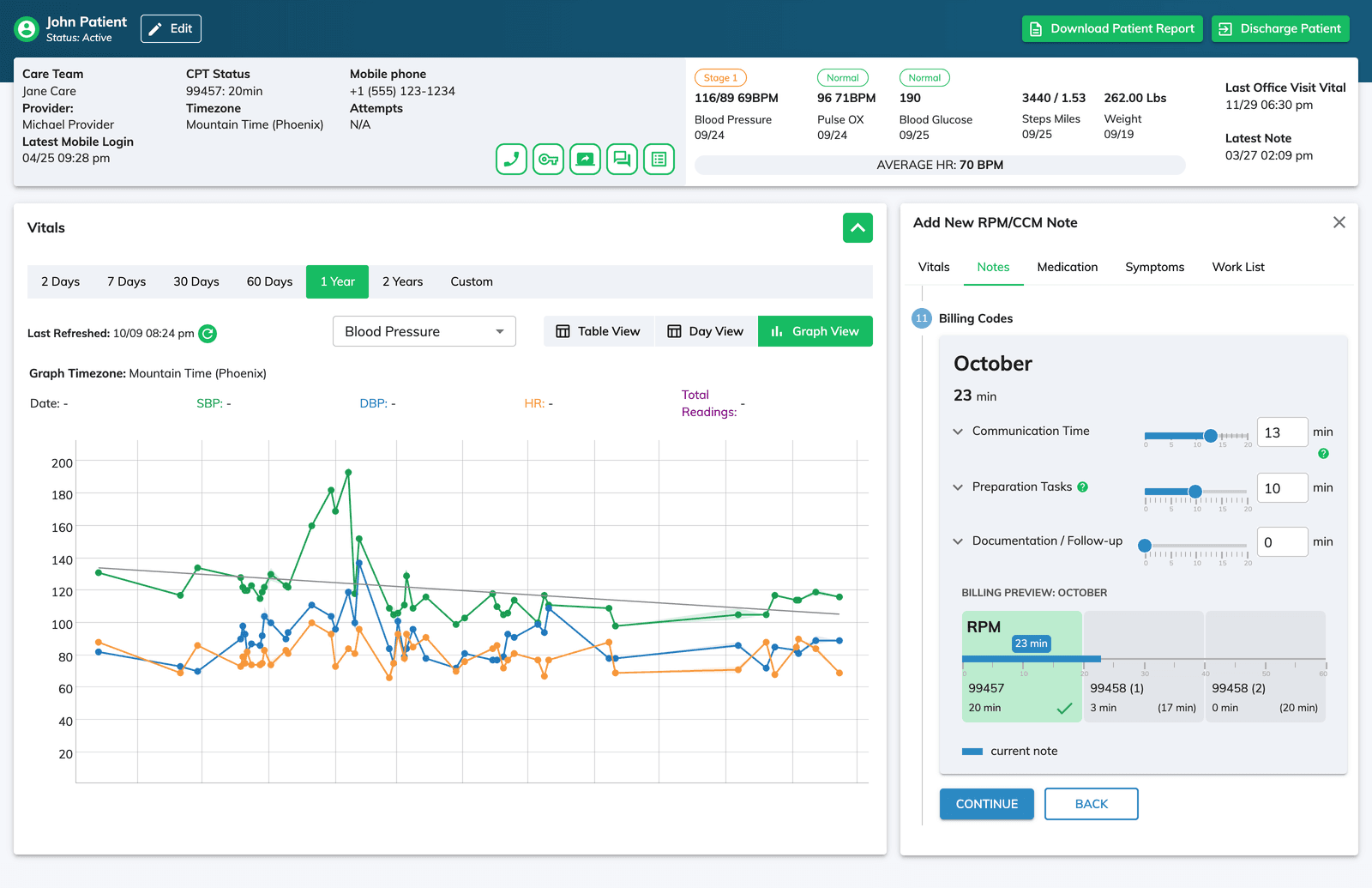Toggle Graph View display
The width and height of the screenshot is (1372, 888).
click(815, 331)
